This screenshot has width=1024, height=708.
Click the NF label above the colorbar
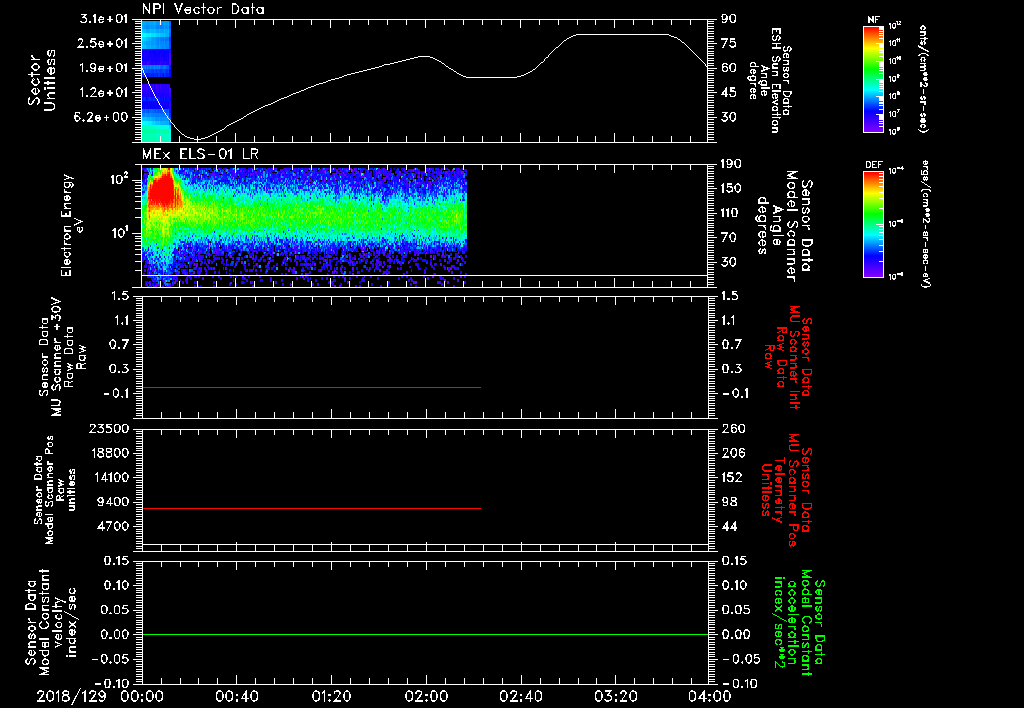tap(873, 20)
